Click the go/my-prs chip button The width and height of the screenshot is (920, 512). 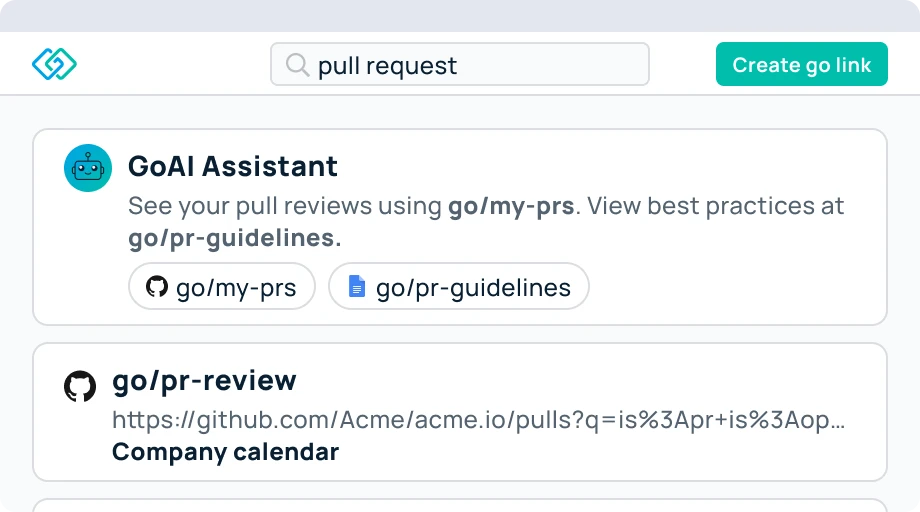point(222,288)
